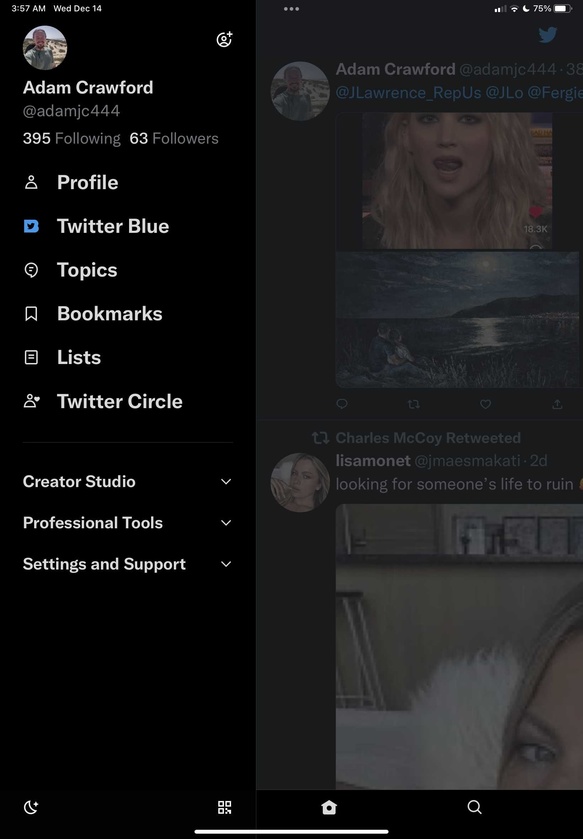Like Adam Crawford's tweet with the heart icon
The image size is (583, 839).
(485, 404)
